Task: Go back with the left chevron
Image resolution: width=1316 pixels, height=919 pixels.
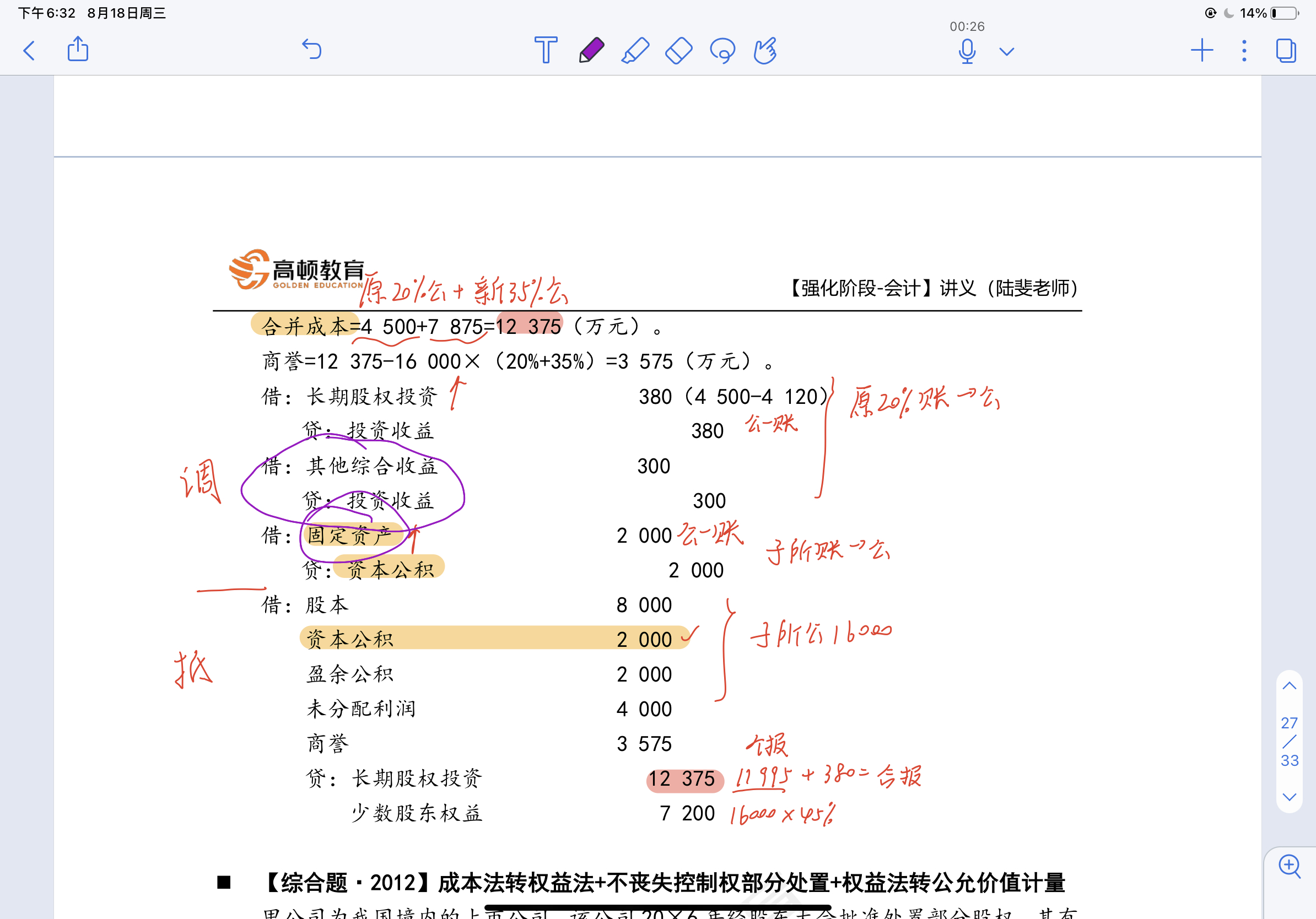Action: pos(29,51)
